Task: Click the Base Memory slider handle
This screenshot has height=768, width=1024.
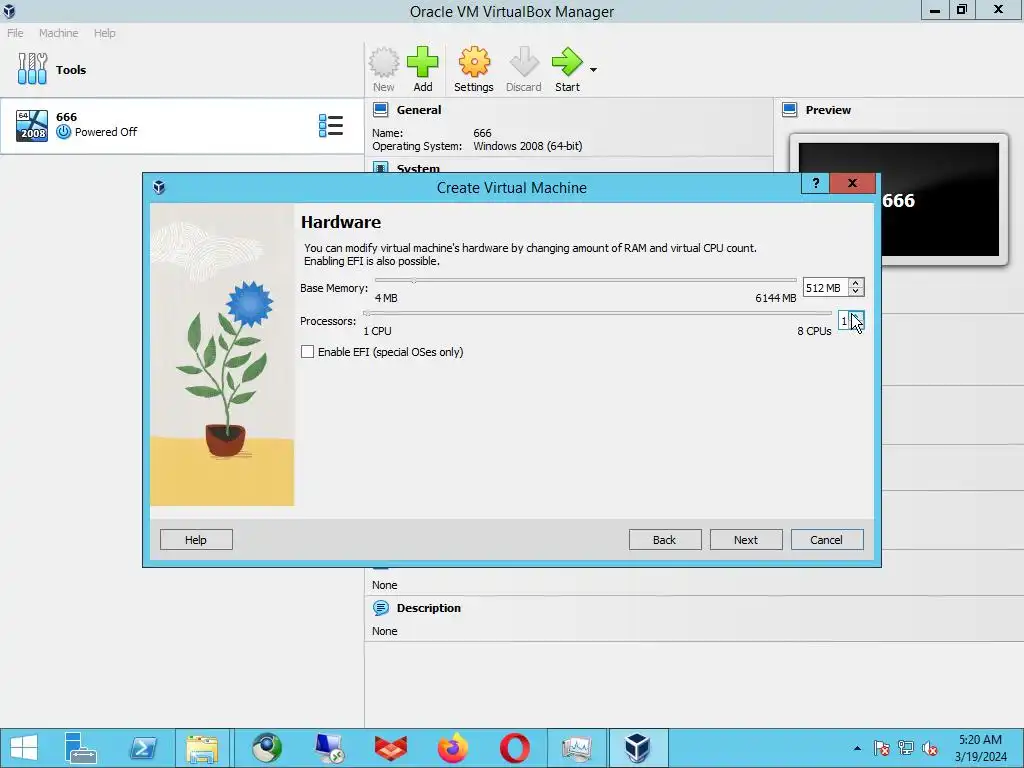Action: pos(413,280)
